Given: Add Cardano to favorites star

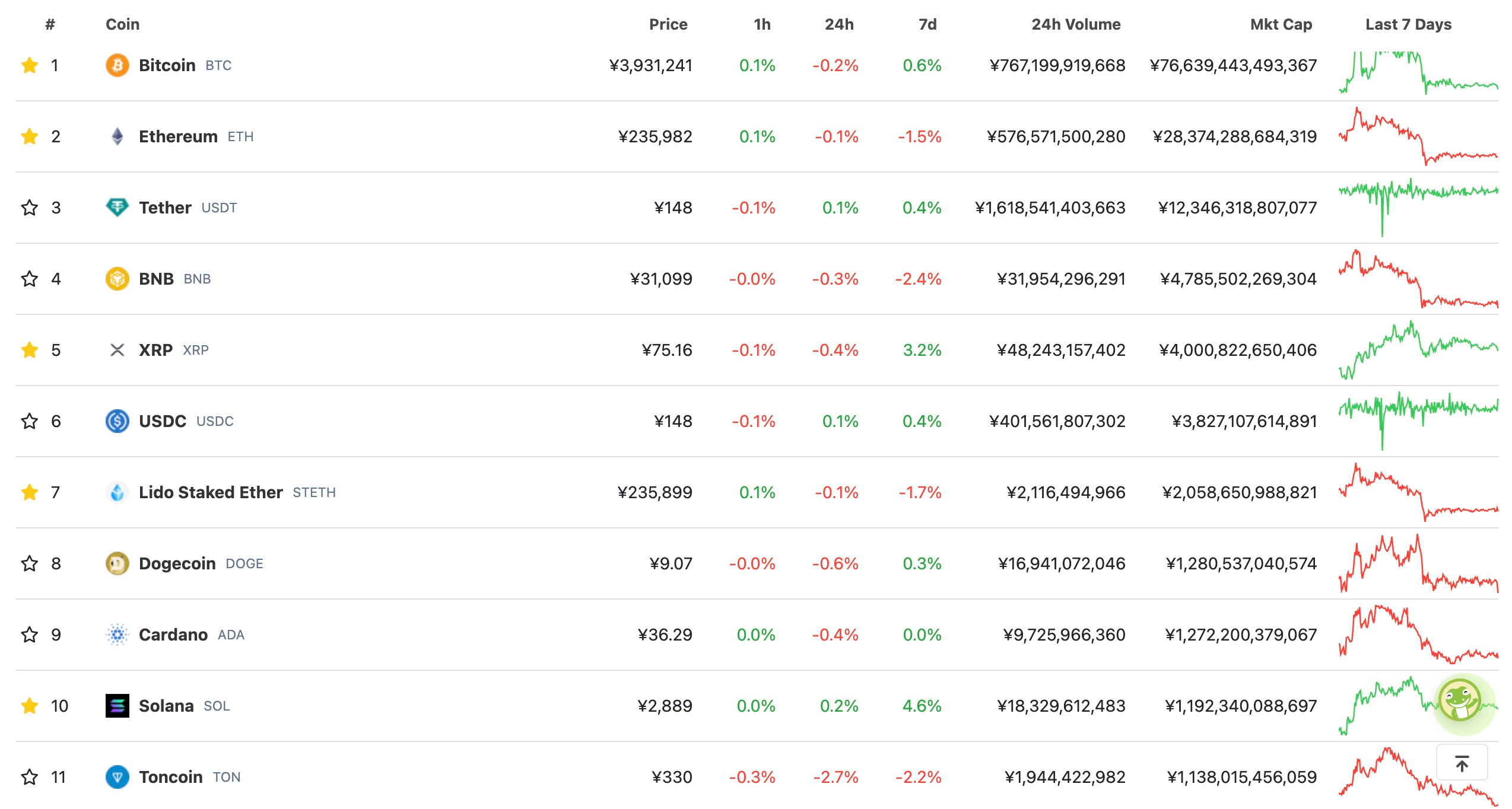Looking at the screenshot, I should (29, 635).
